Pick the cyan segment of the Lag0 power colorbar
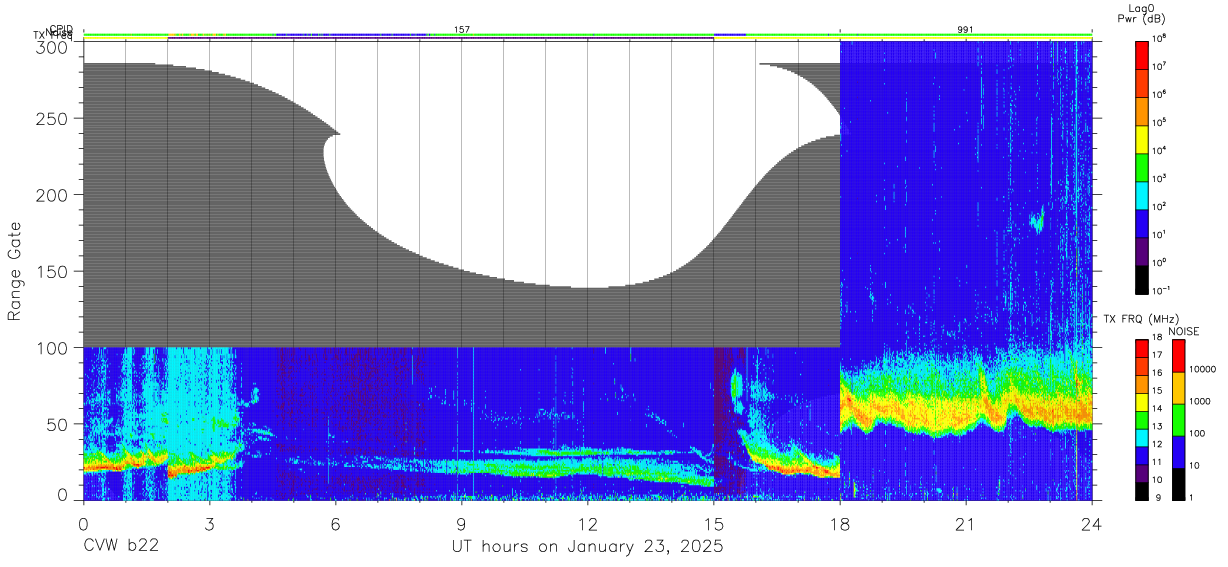 click(1142, 195)
